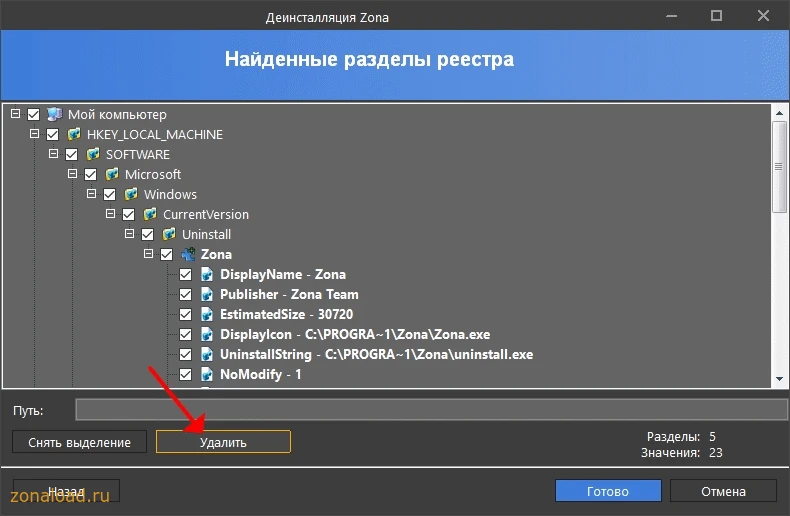Select the Publisher - Zona Team row text
This screenshot has width=790, height=516.
[x=289, y=294]
